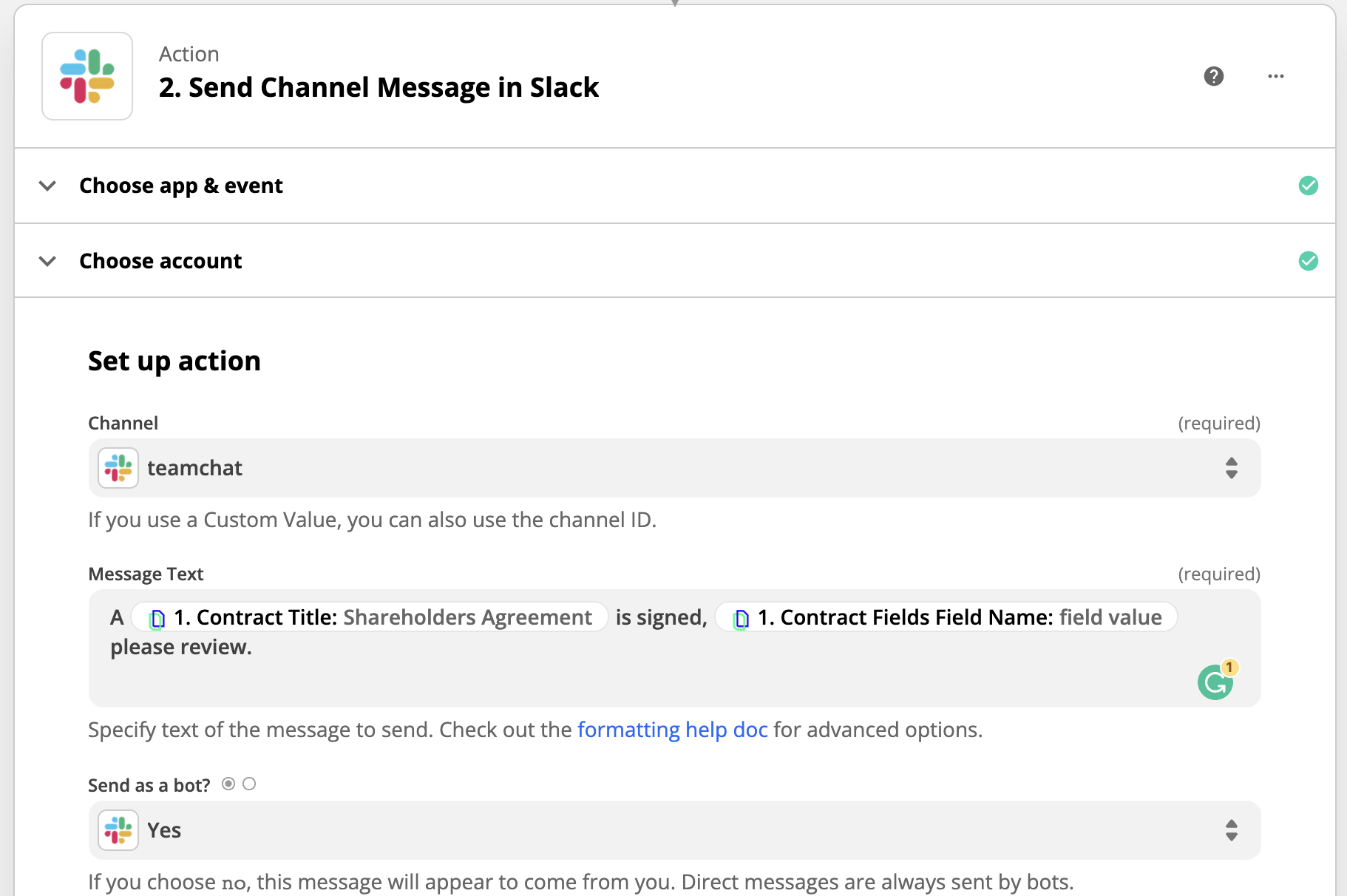Image resolution: width=1347 pixels, height=896 pixels.
Task: Open the Grammarly suggestions badge
Action: (1217, 680)
